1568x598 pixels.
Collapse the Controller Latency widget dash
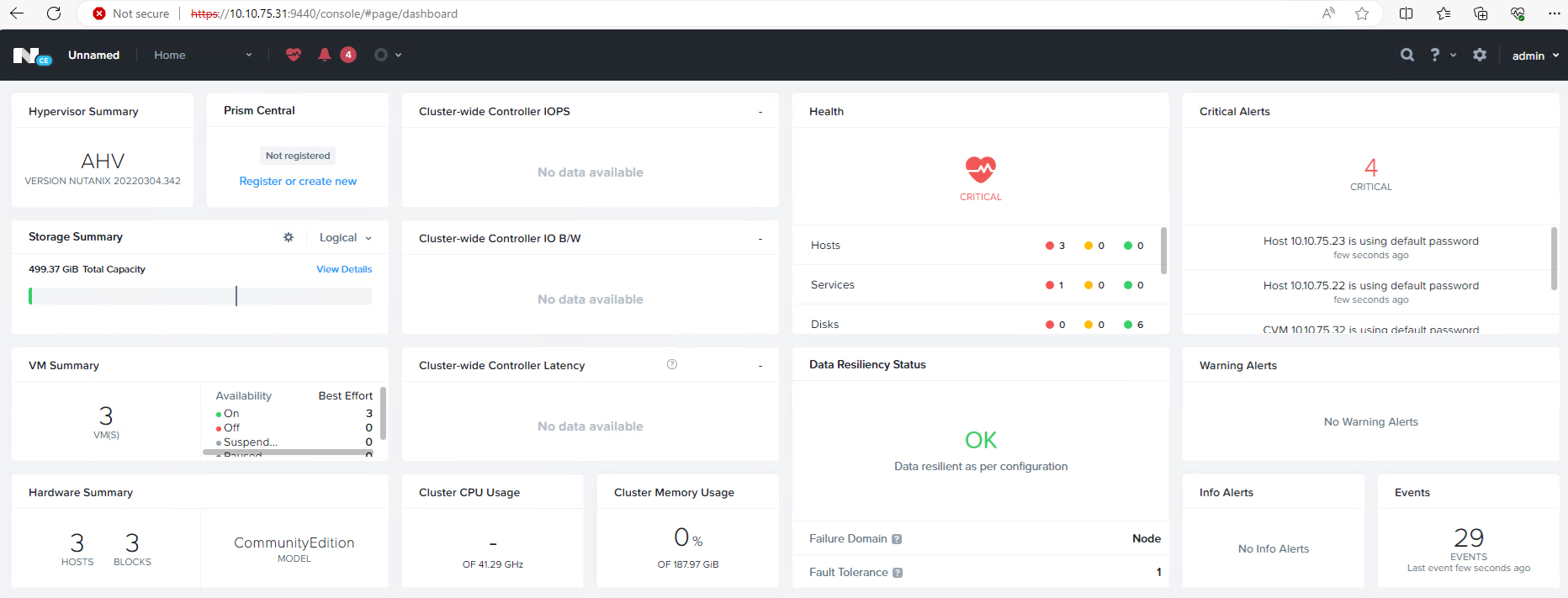click(760, 366)
